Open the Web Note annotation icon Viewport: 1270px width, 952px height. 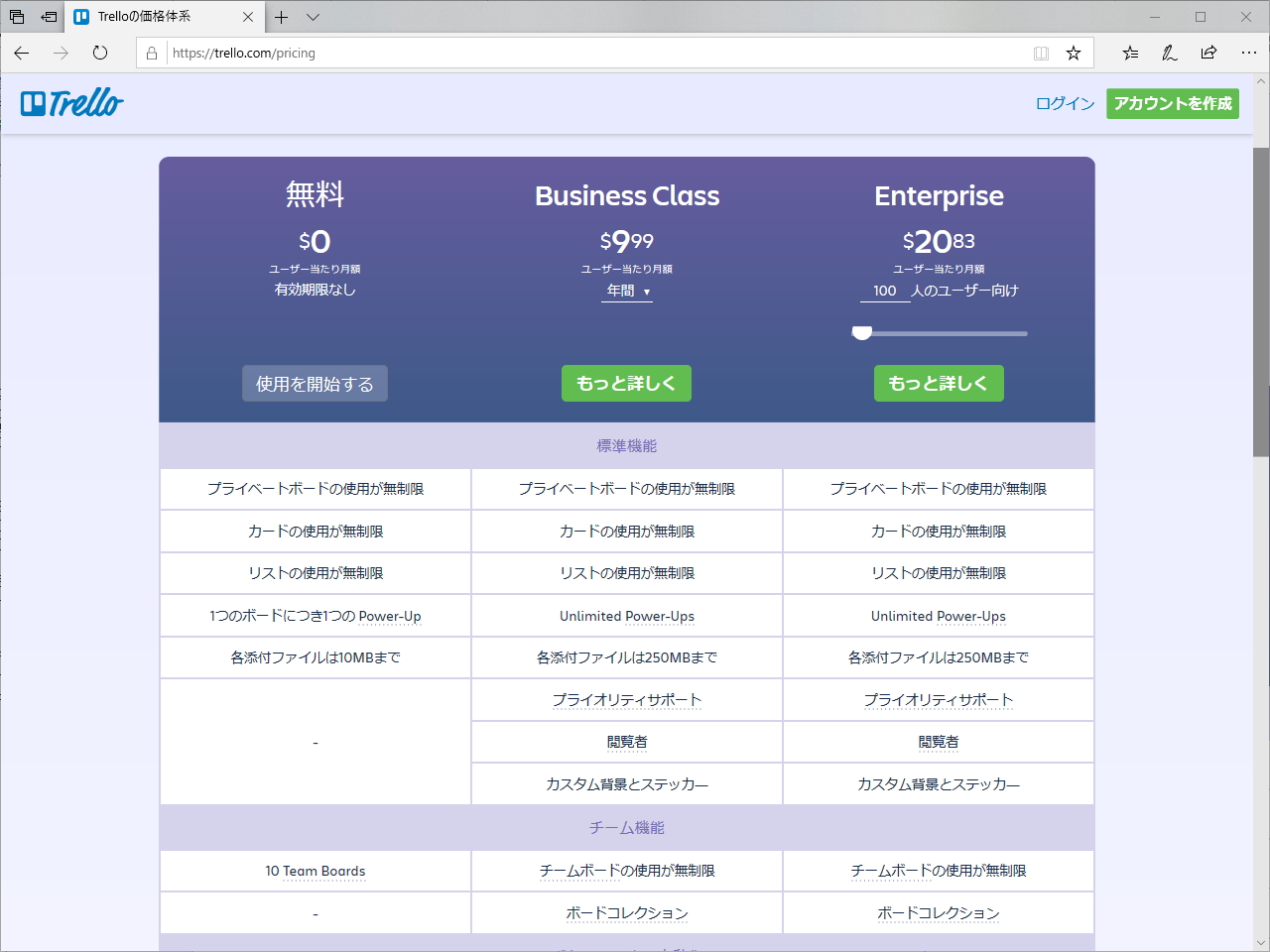[x=1169, y=53]
